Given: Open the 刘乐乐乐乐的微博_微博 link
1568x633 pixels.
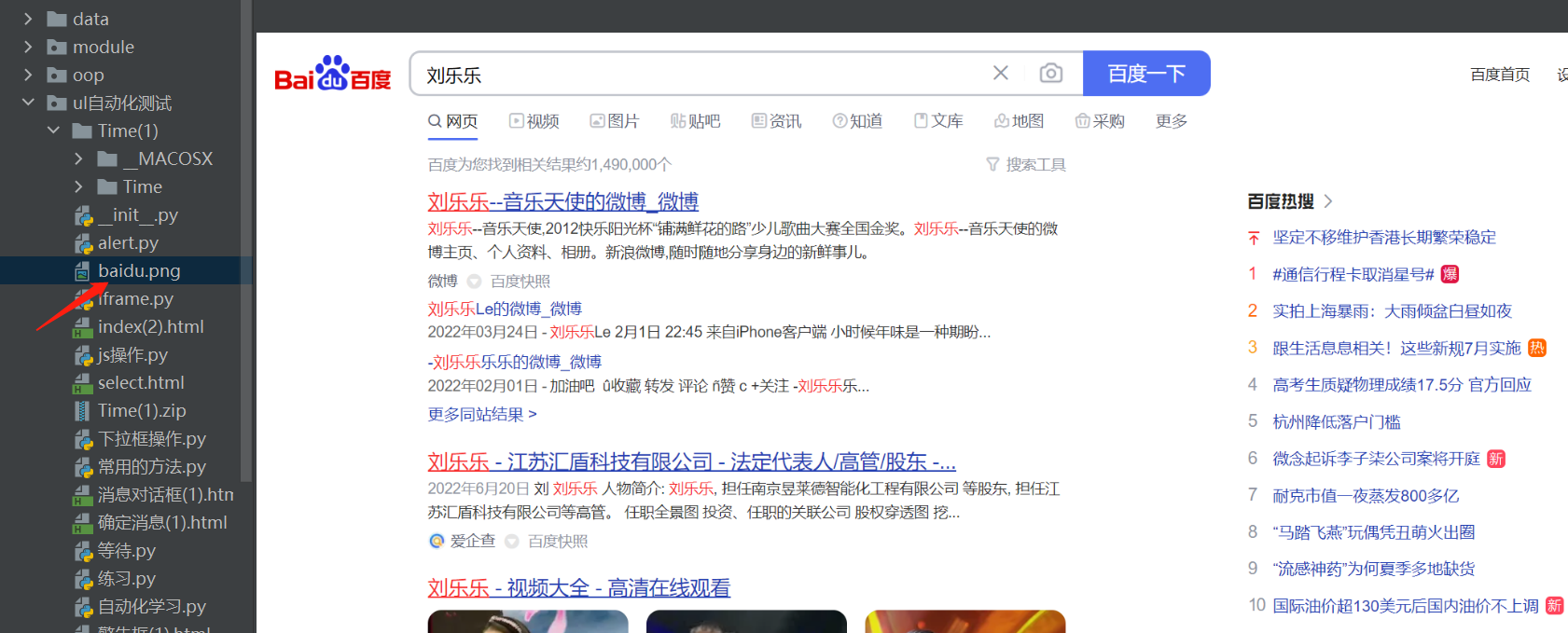Looking at the screenshot, I should (x=517, y=362).
